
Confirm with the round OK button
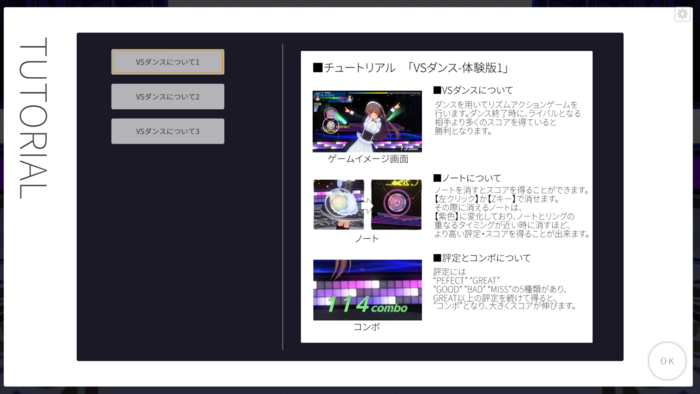(x=667, y=361)
